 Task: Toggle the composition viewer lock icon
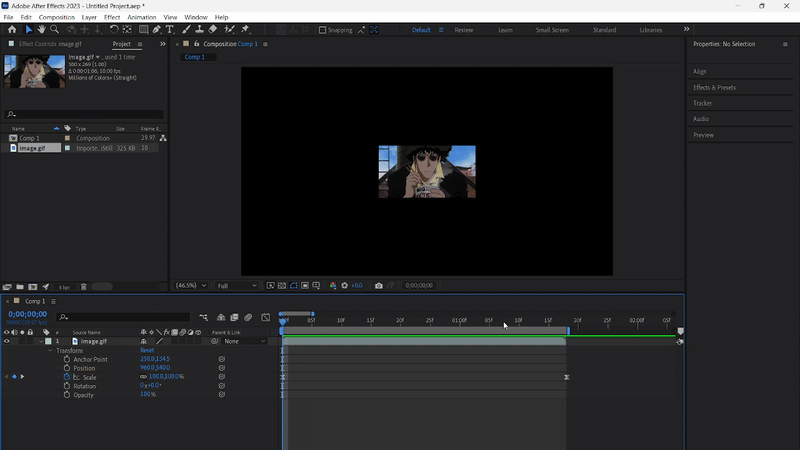pyautogui.click(x=196, y=44)
